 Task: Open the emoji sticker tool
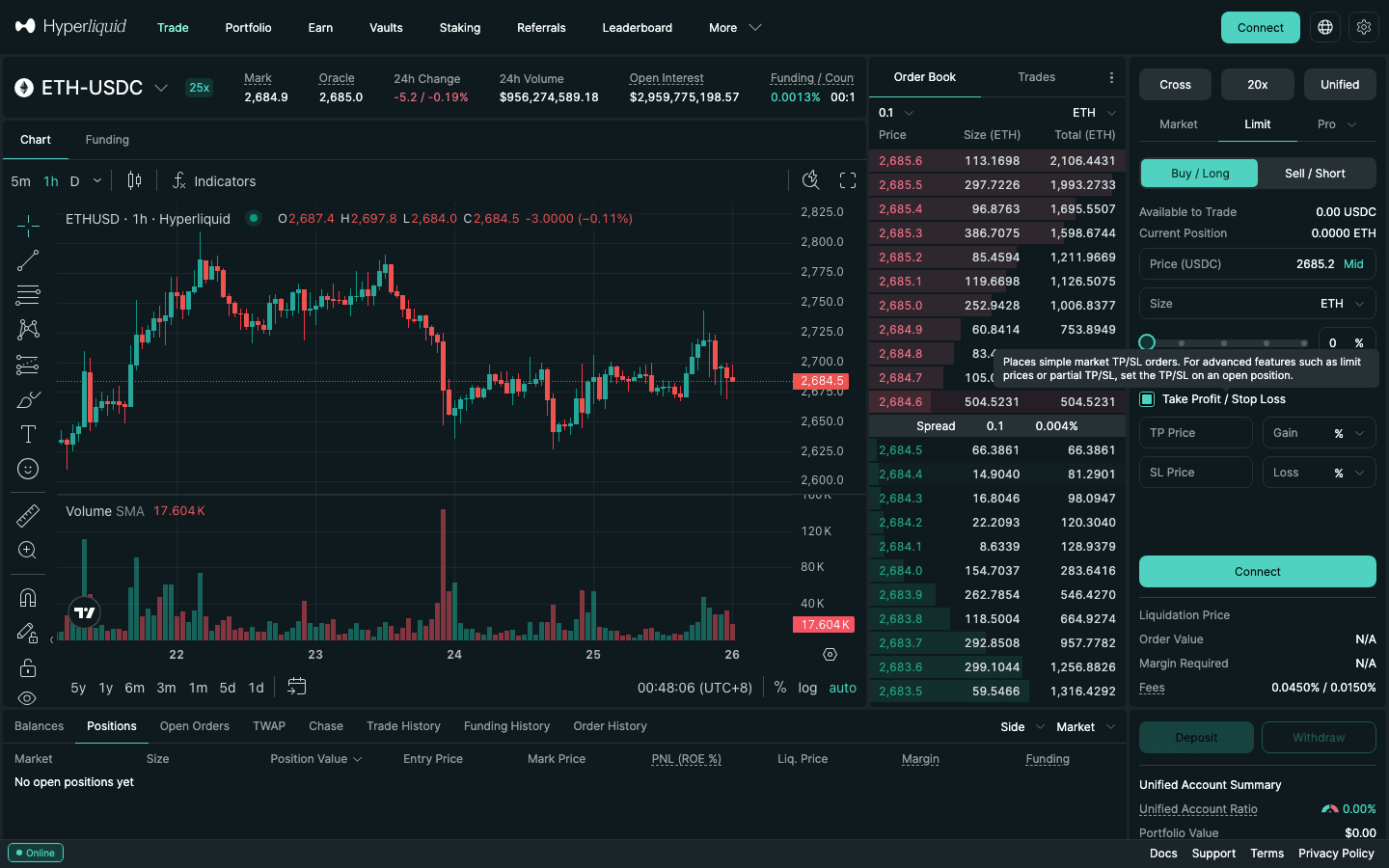[x=28, y=469]
